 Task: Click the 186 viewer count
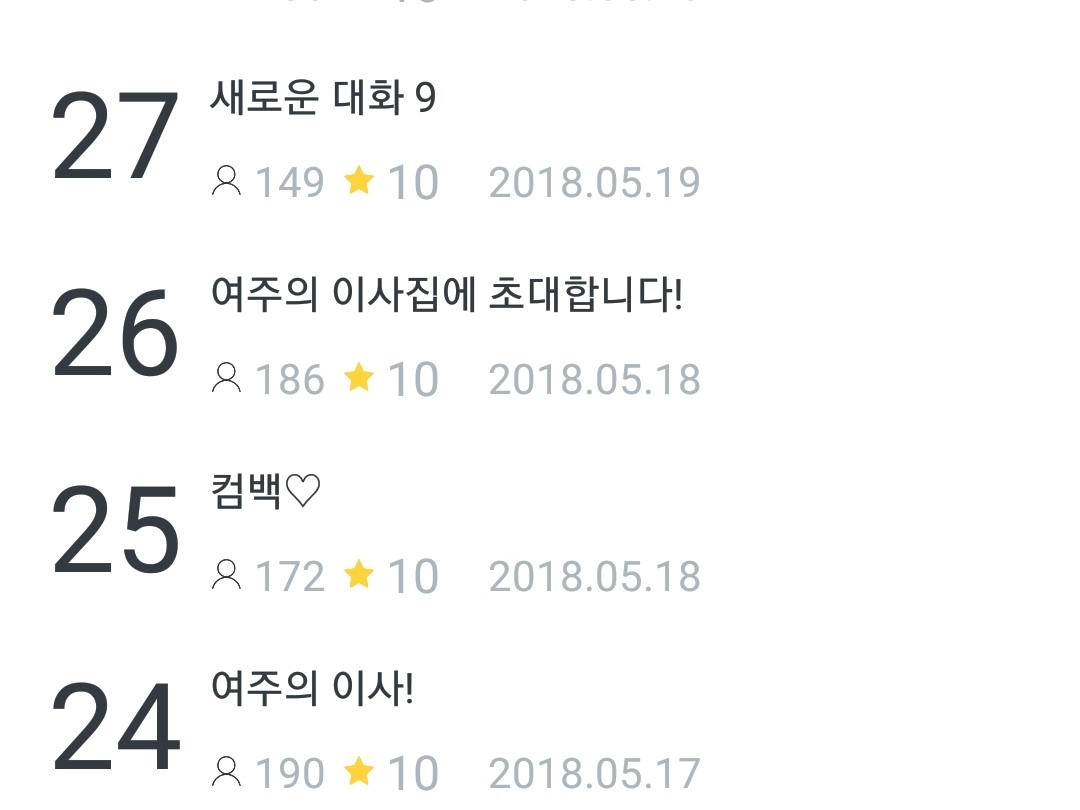click(290, 380)
